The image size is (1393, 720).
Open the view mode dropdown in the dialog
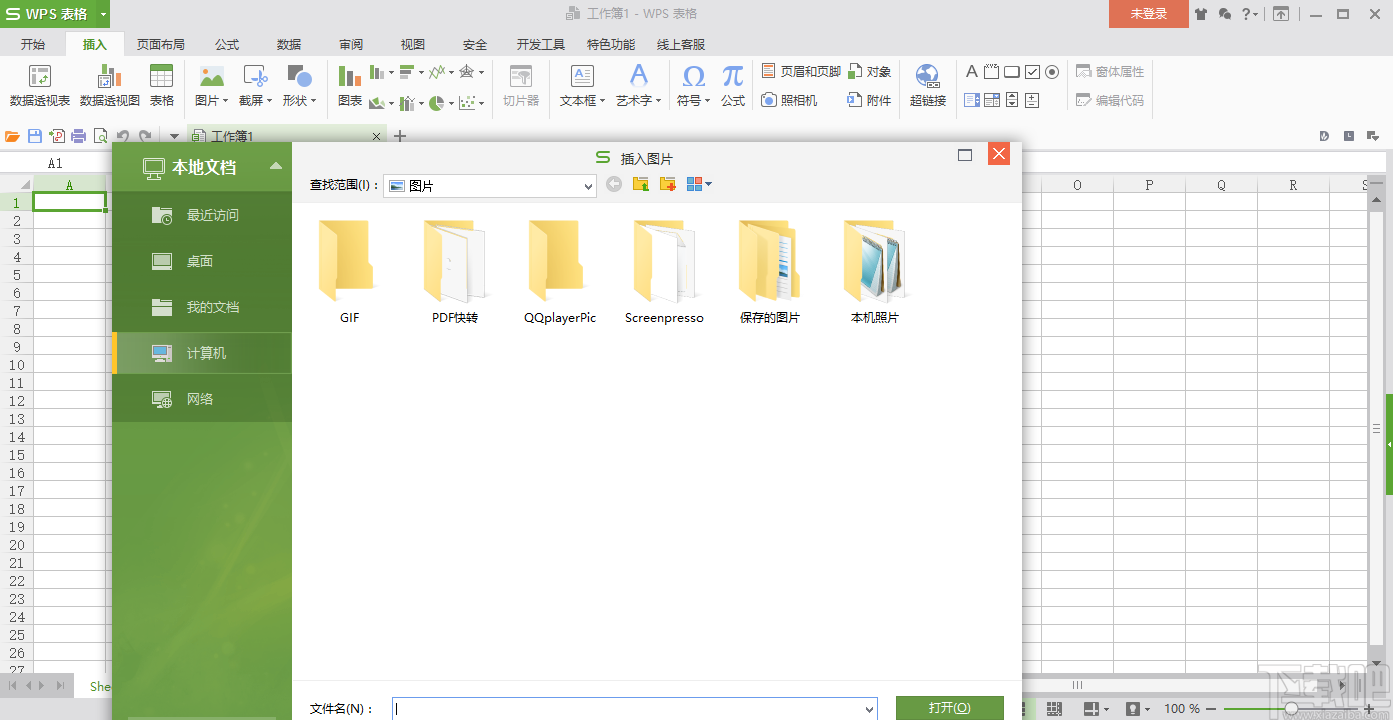699,184
